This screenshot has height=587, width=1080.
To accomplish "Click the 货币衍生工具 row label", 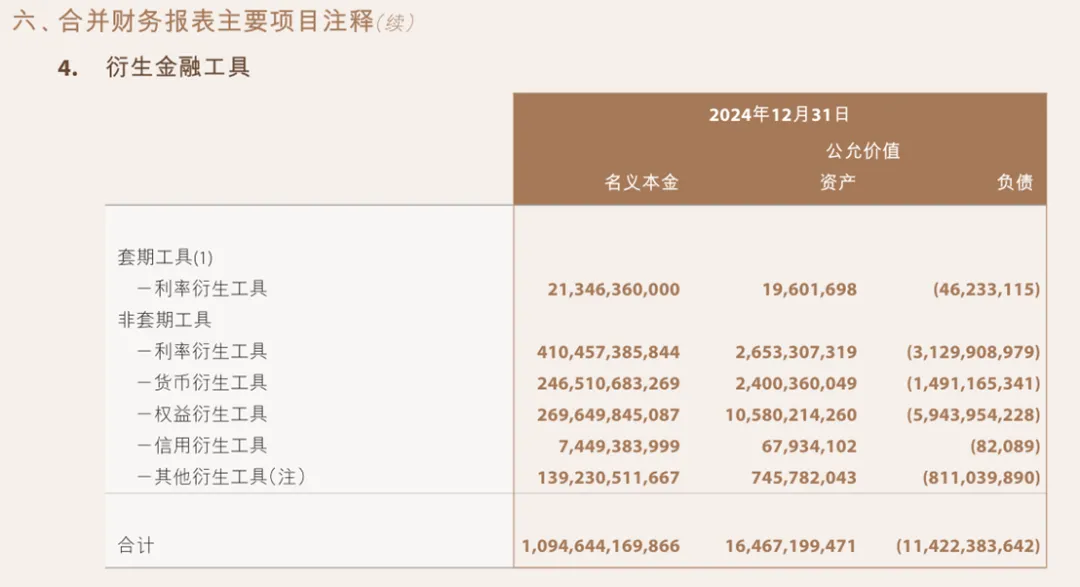I will point(202,382).
